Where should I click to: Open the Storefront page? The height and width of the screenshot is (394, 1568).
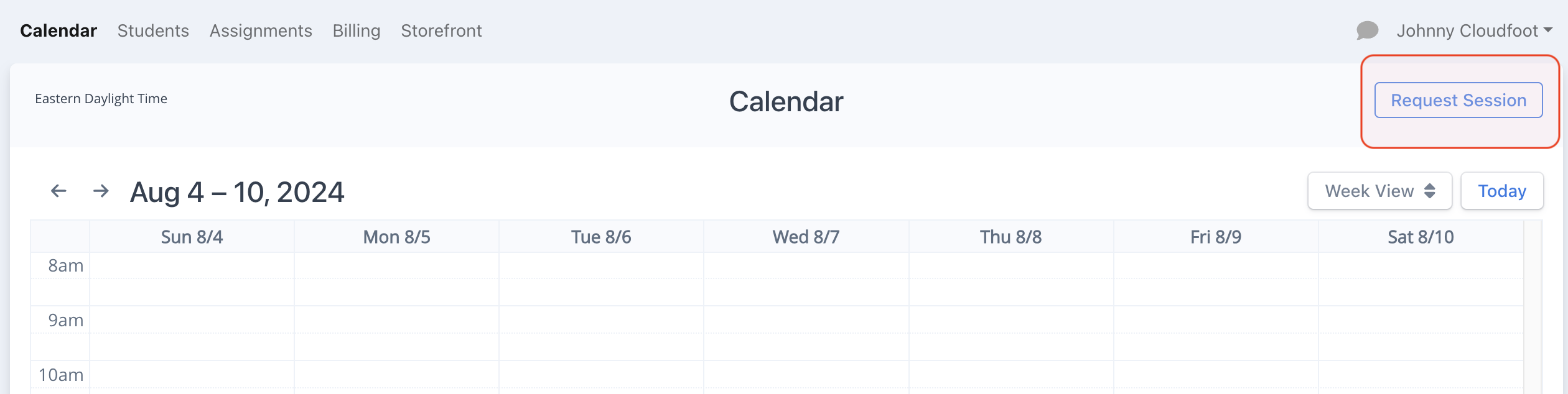point(441,30)
